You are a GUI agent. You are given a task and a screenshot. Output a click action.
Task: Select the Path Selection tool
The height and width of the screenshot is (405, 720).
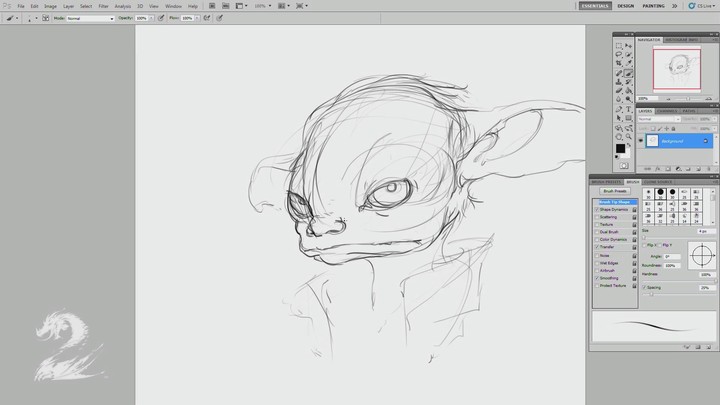tap(619, 118)
